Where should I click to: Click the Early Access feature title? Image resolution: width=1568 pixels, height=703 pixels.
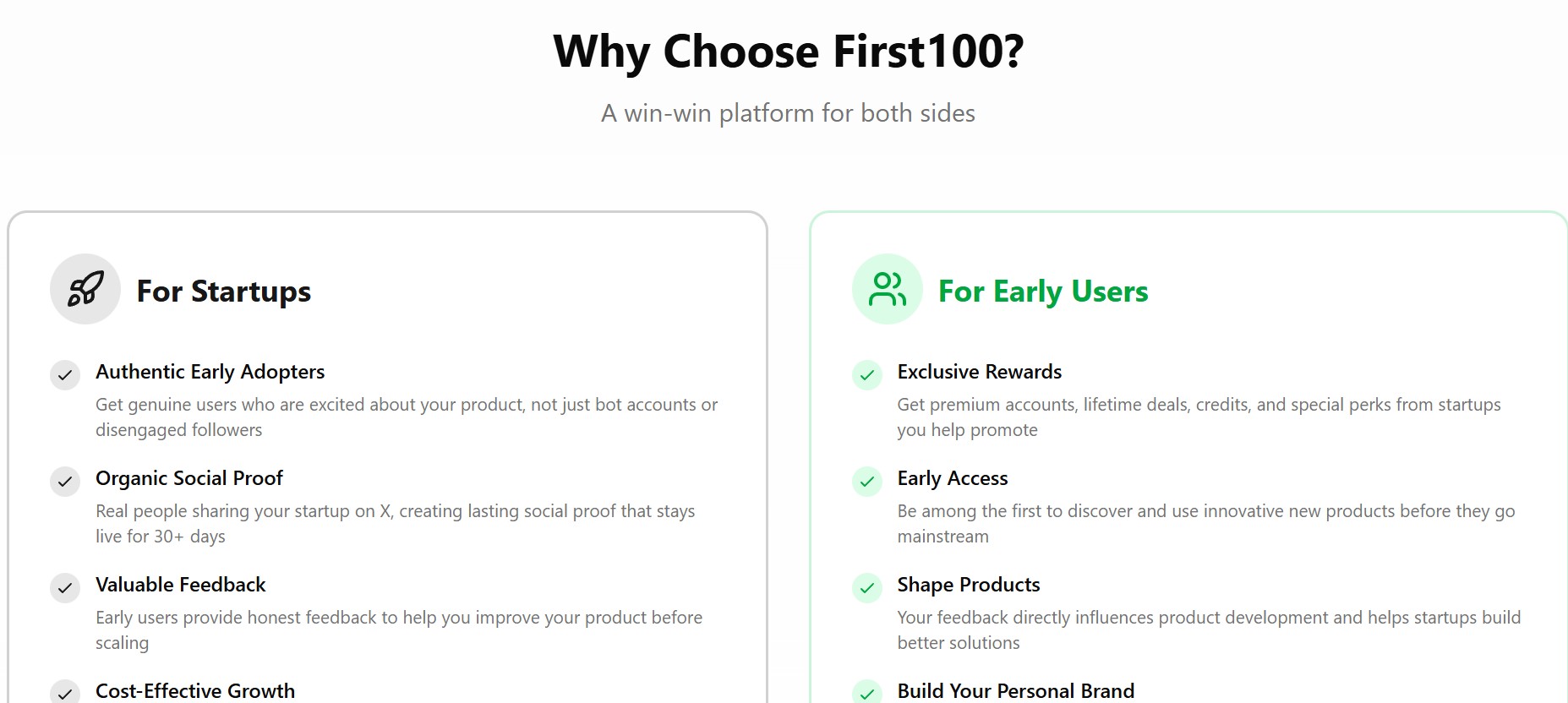tap(953, 478)
